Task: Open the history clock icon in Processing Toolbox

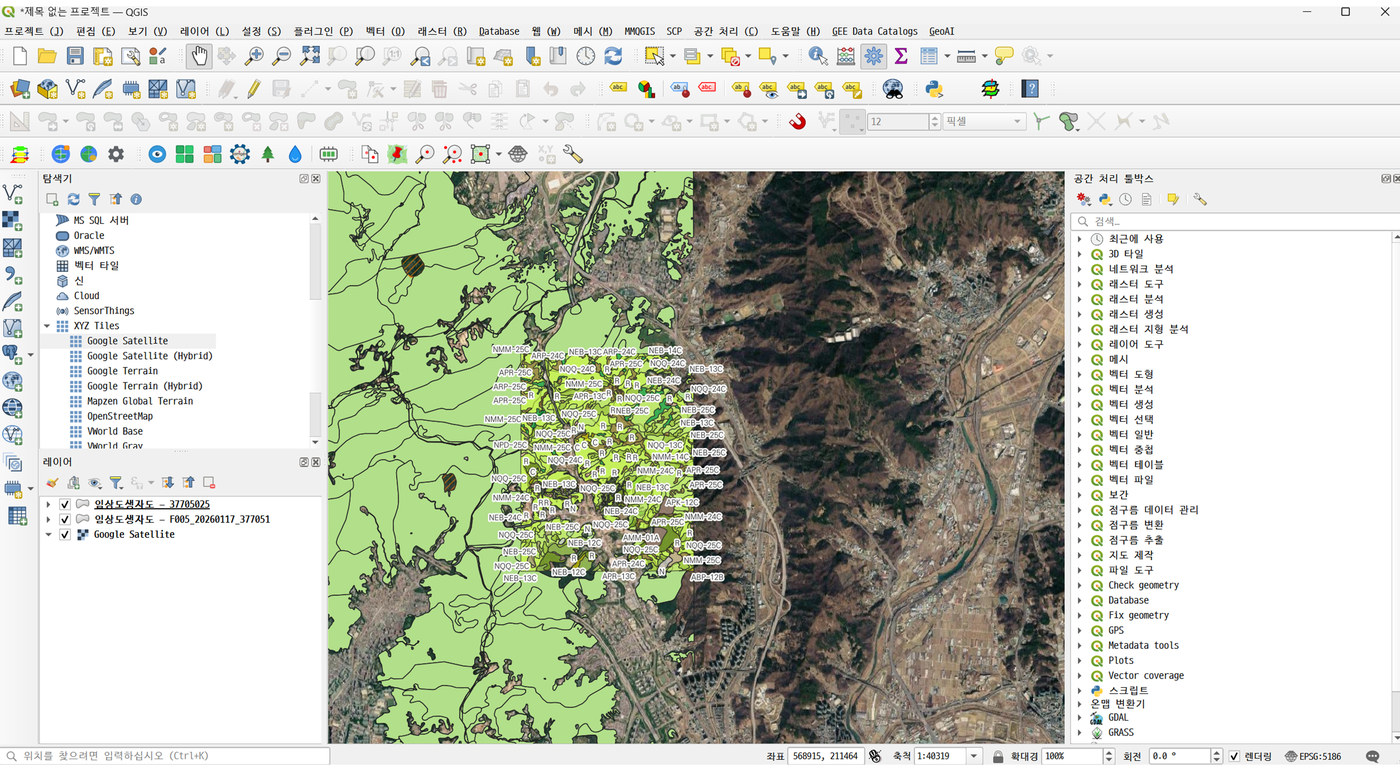Action: pos(1126,199)
